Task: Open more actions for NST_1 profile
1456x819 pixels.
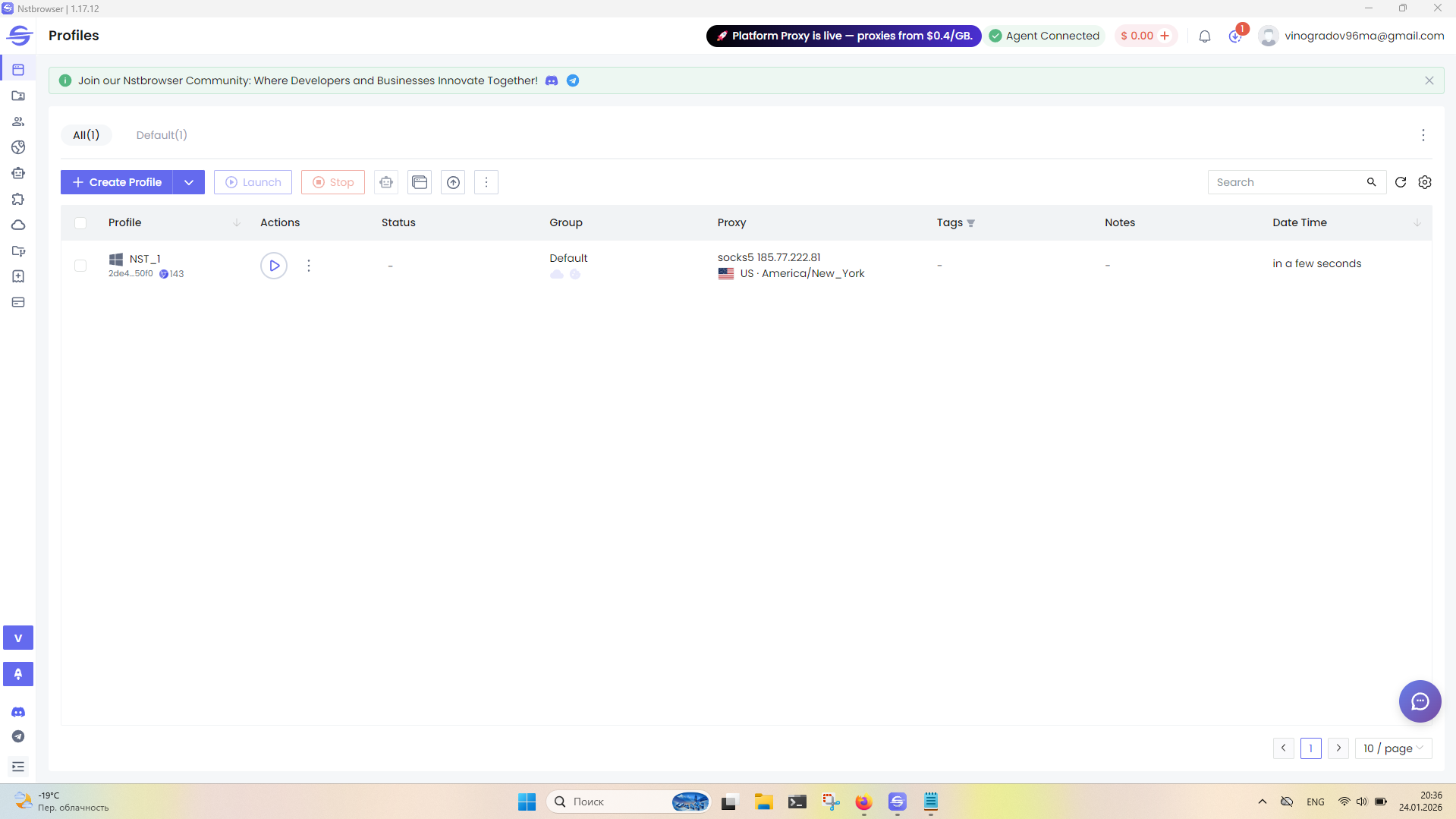Action: [309, 266]
